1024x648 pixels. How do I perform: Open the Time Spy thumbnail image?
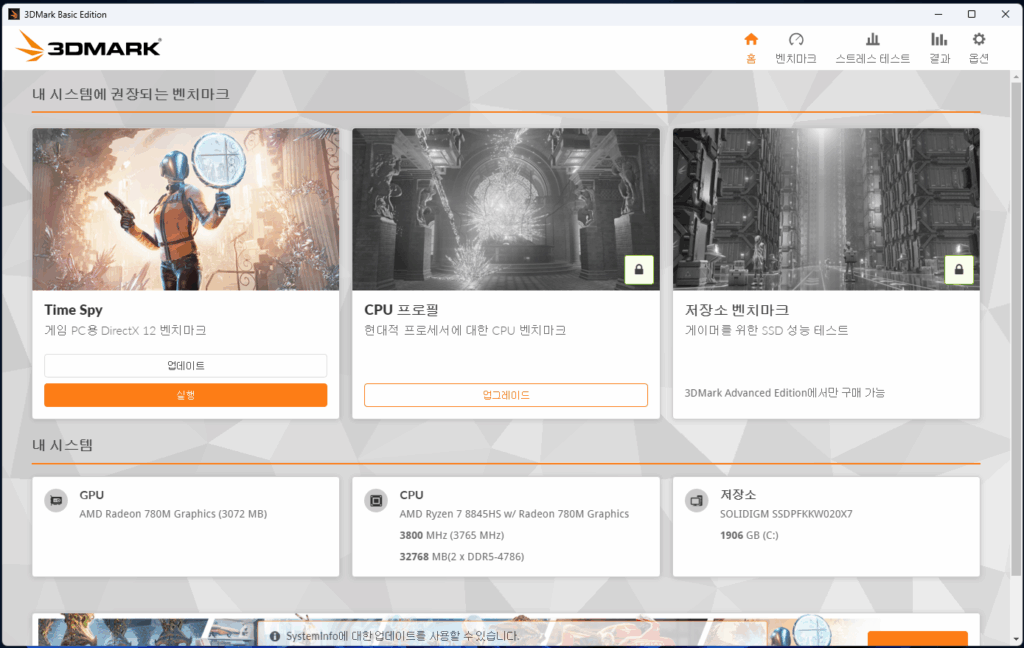185,209
